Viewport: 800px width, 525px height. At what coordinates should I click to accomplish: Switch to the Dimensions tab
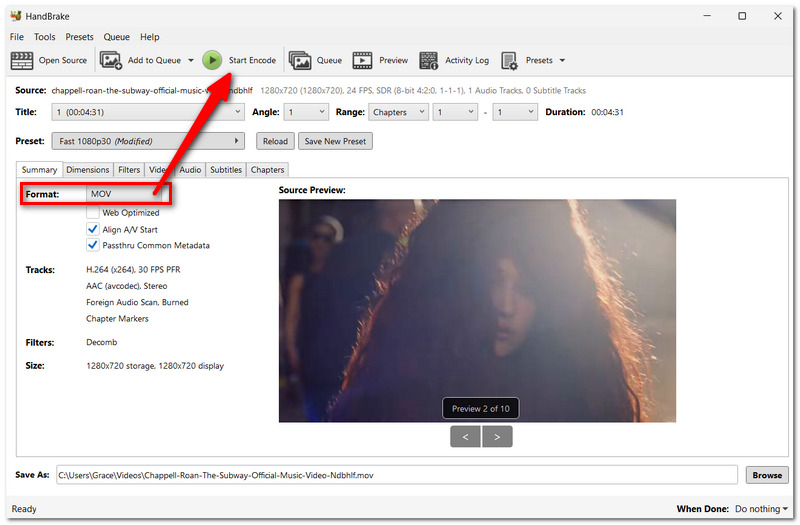tap(88, 169)
